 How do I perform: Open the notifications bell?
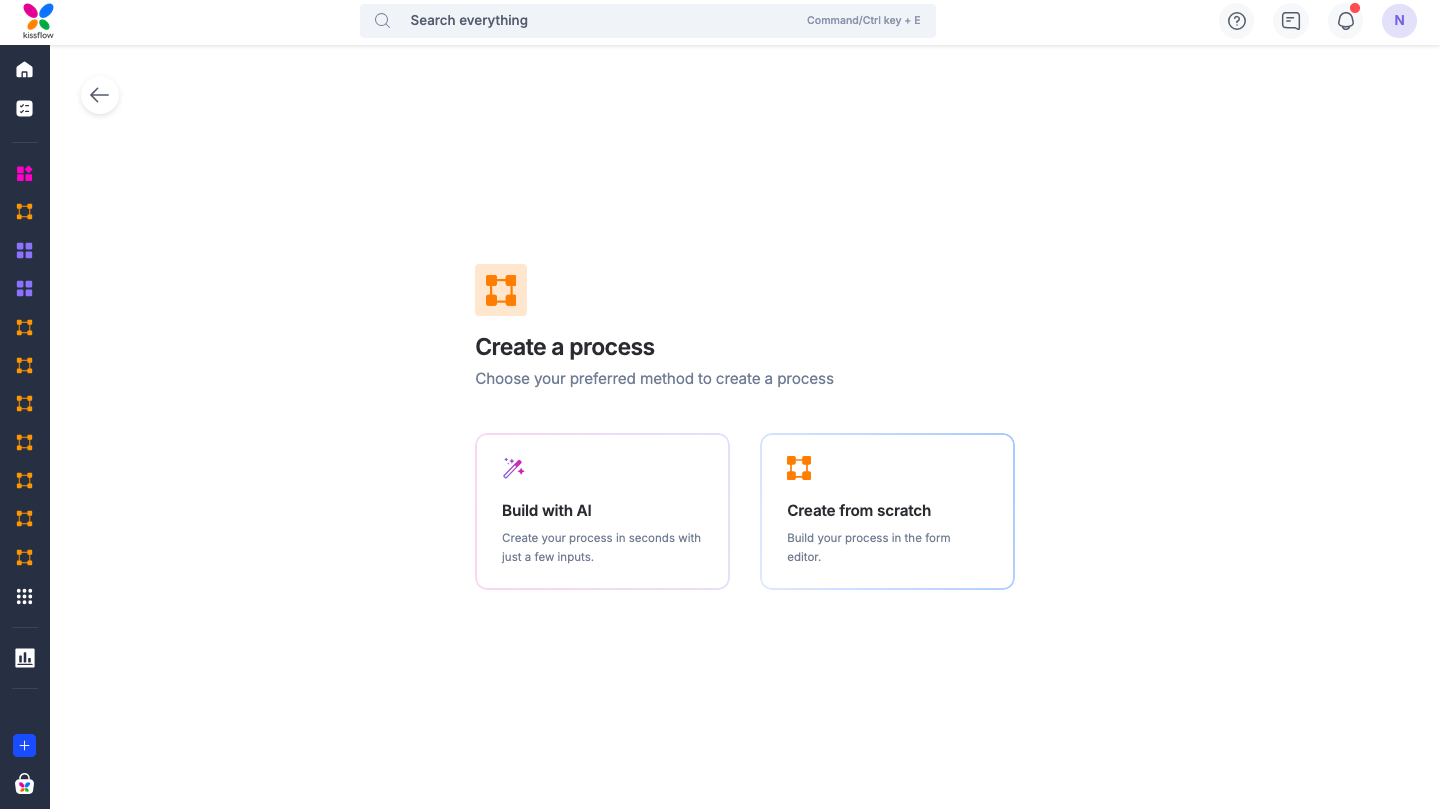(1346, 21)
